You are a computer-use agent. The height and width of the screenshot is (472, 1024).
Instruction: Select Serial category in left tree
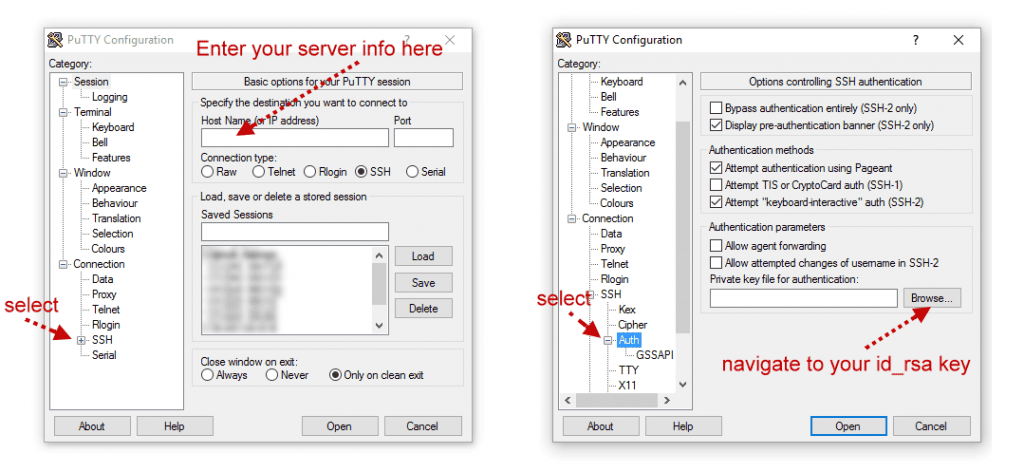click(x=104, y=355)
